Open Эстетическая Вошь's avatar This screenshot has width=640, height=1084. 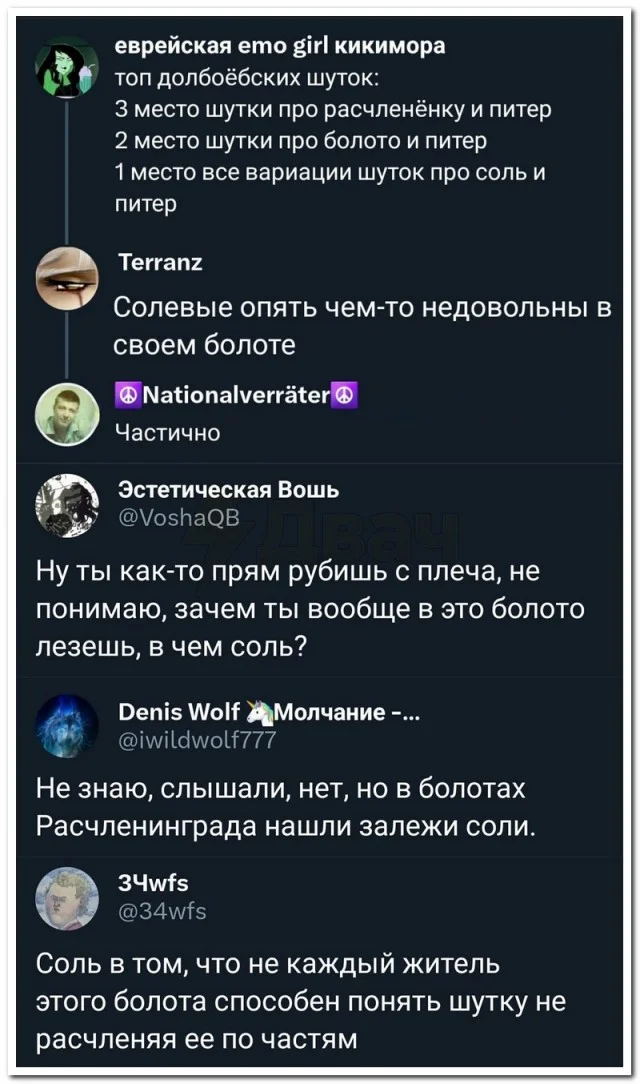coord(67,502)
